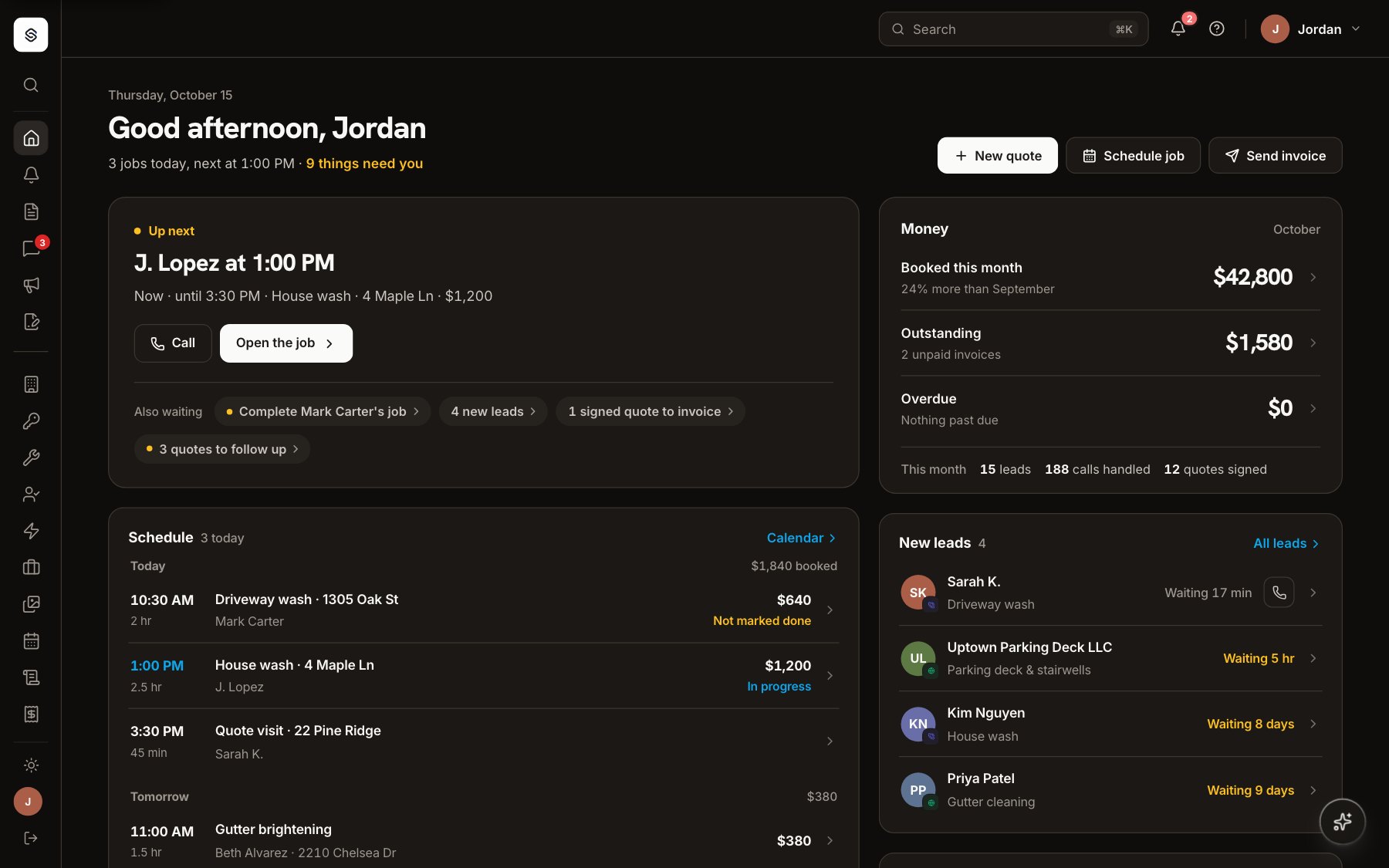This screenshot has width=1389, height=868.
Task: Open the key icon in sidebar
Action: coord(31,420)
